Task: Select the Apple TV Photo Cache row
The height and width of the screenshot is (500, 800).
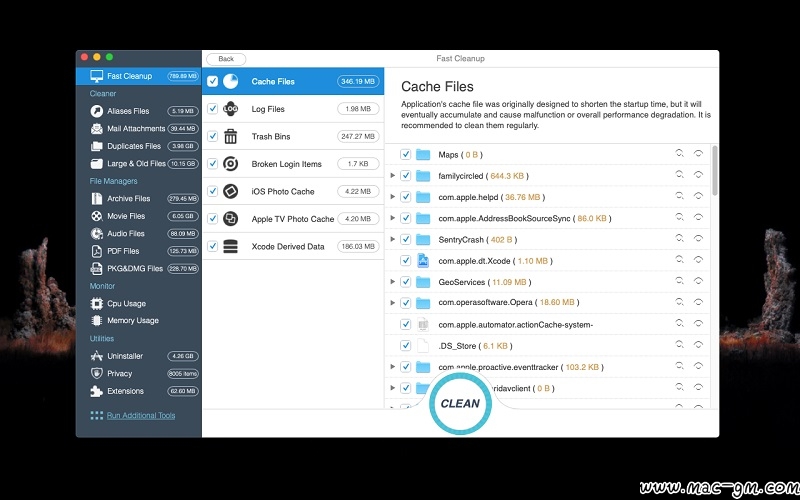Action: click(x=293, y=219)
